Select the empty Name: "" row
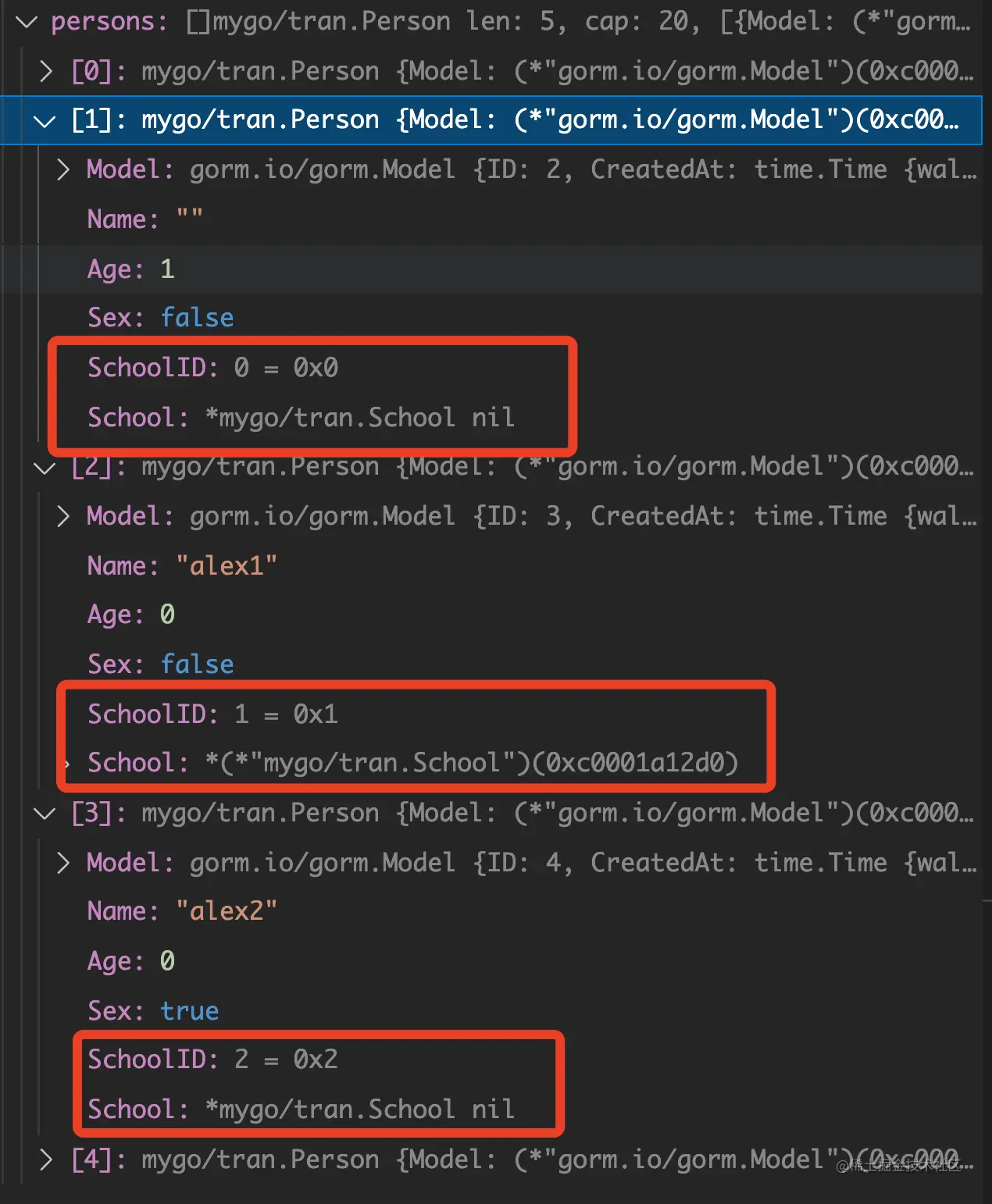 pyautogui.click(x=492, y=219)
